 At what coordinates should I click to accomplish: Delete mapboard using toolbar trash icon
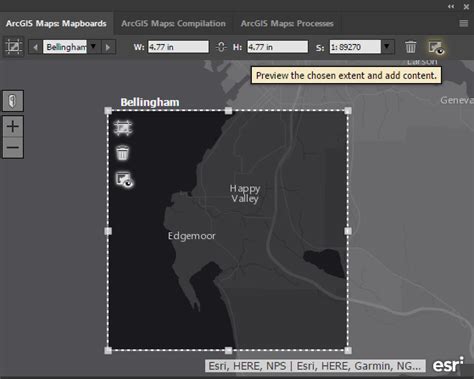[411, 47]
